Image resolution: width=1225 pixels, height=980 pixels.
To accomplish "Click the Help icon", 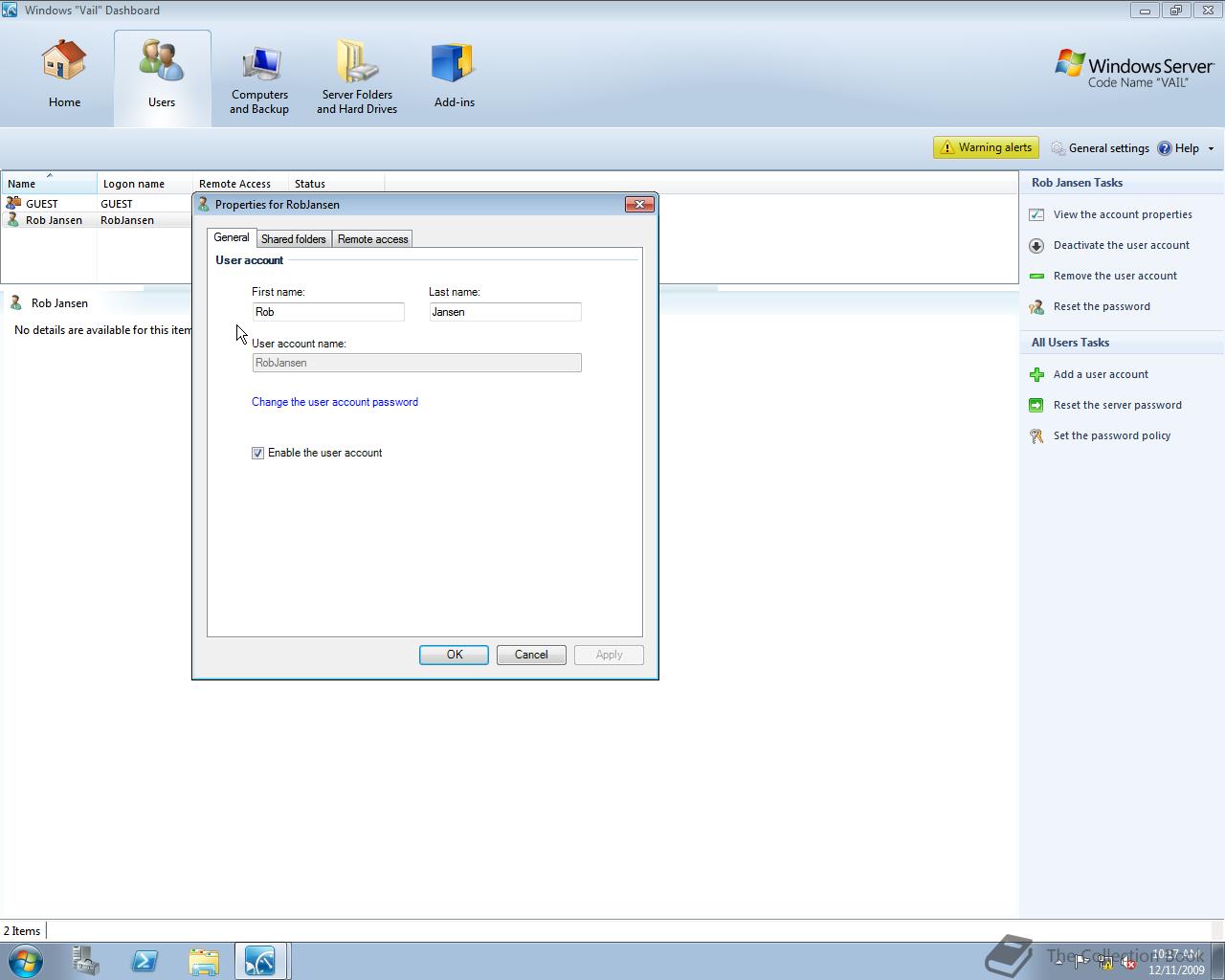I will [1165, 148].
